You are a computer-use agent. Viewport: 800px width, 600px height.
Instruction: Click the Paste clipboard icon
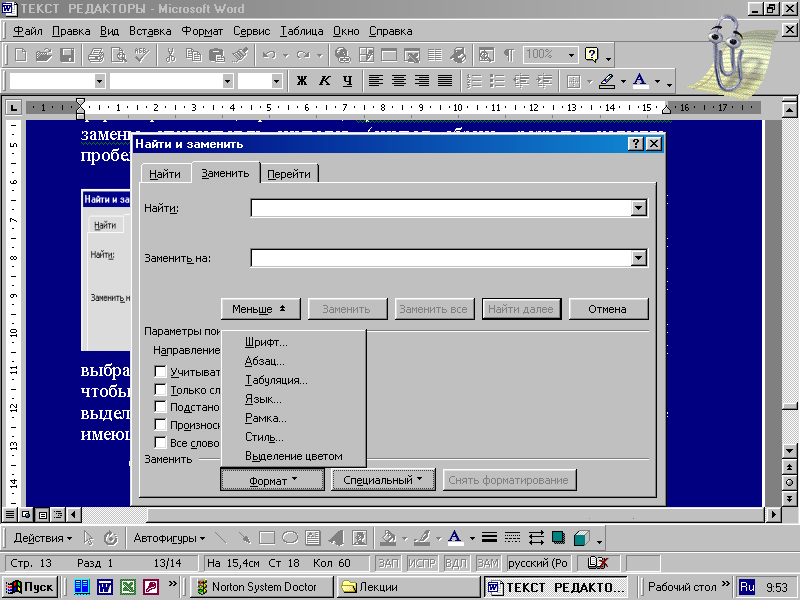(x=217, y=55)
